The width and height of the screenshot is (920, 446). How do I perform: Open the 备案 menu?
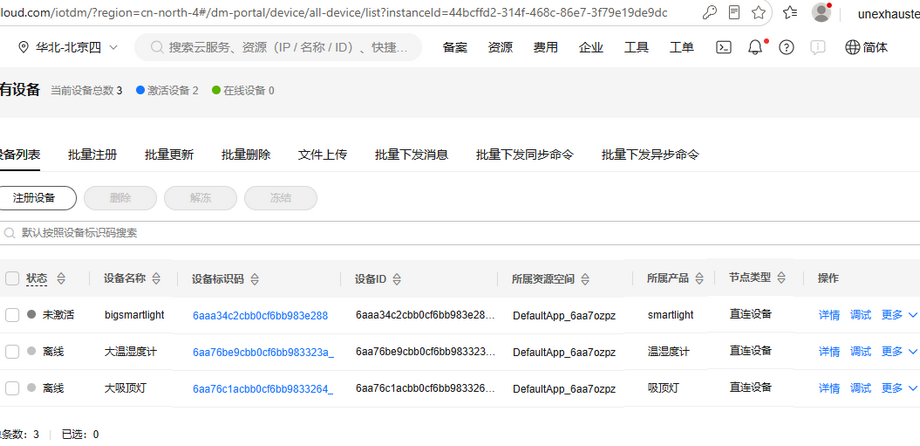(x=455, y=48)
